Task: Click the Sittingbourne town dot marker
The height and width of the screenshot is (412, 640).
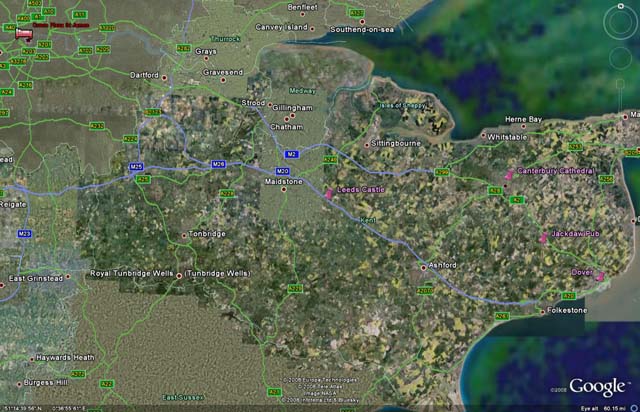Action: [367, 145]
